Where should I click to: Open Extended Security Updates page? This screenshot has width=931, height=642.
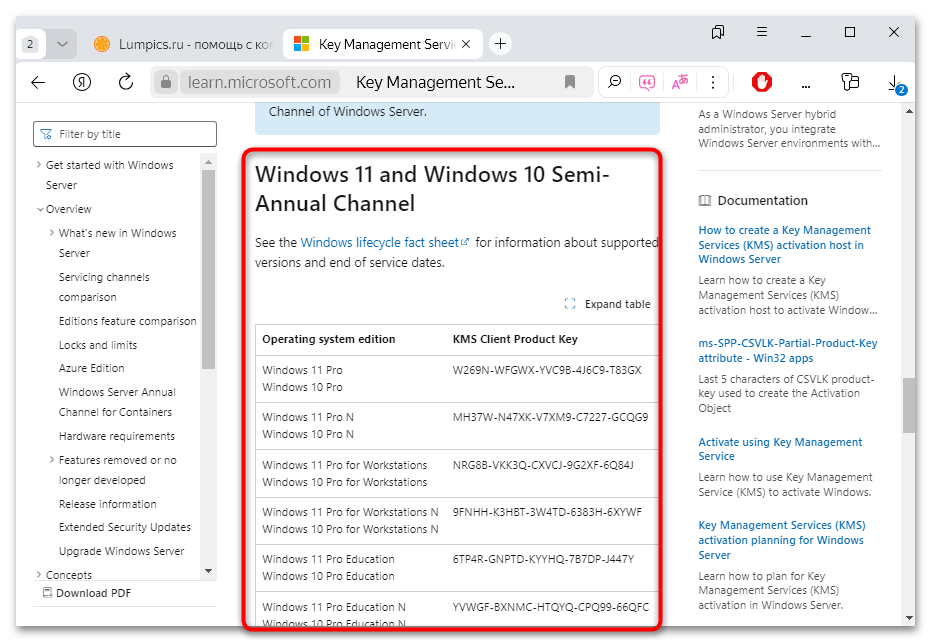[x=125, y=527]
